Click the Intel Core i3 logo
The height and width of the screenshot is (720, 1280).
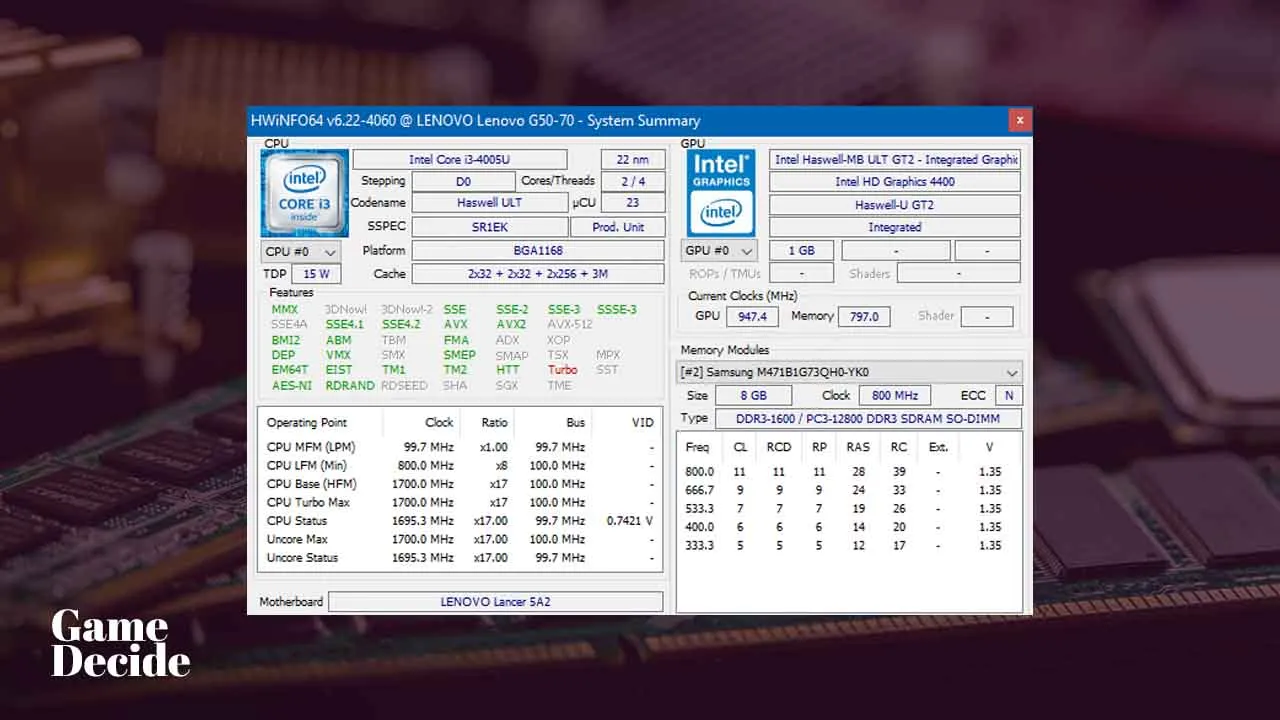point(305,193)
